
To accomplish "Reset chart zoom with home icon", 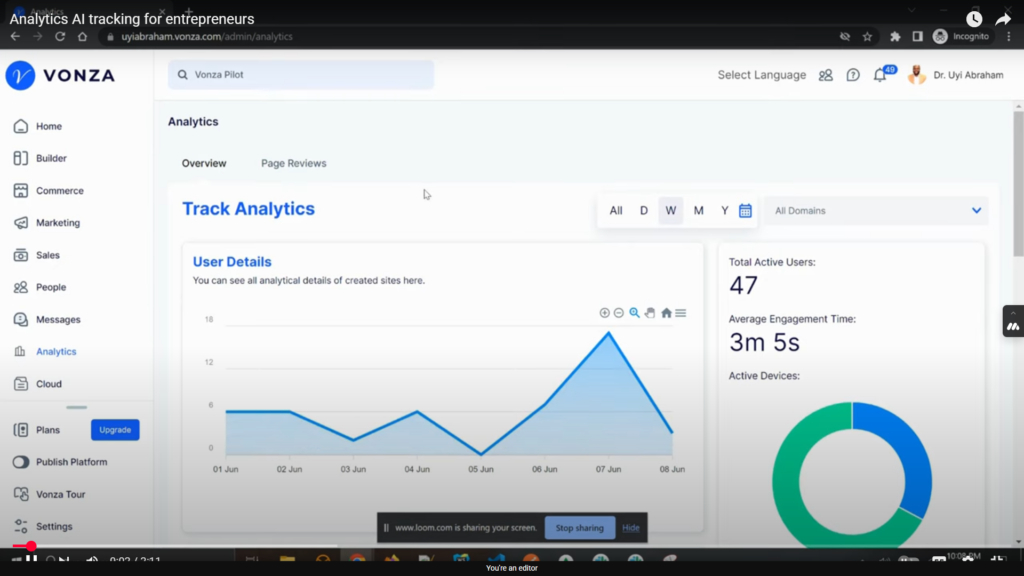I will tap(666, 313).
